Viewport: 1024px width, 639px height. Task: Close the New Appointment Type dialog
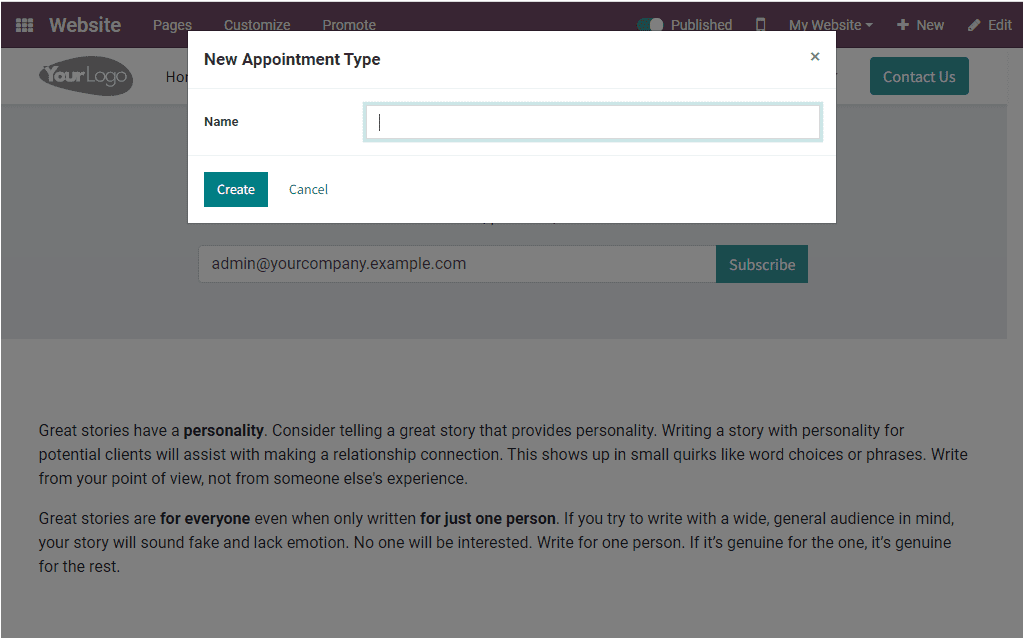pos(815,57)
